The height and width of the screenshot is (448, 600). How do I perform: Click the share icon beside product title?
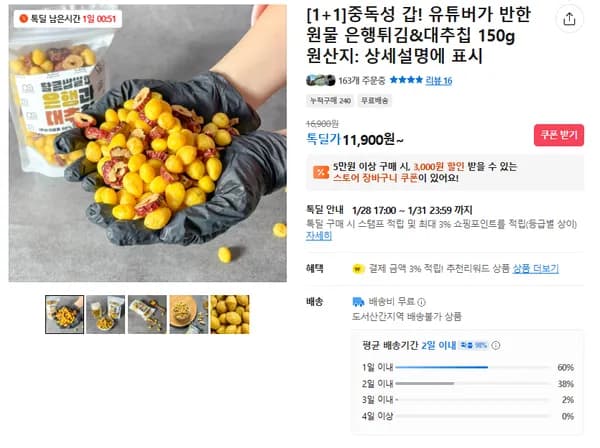pos(569,19)
